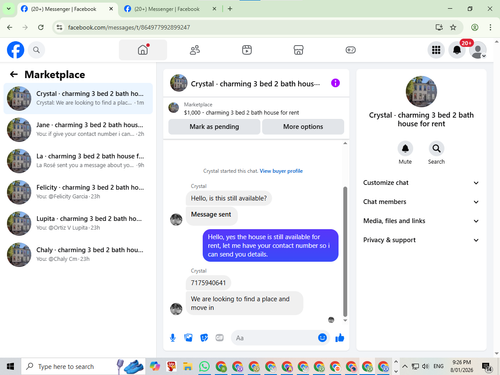The width and height of the screenshot is (500, 375).
Task: Click the message with number 7175940641
Action: pyautogui.click(x=208, y=283)
